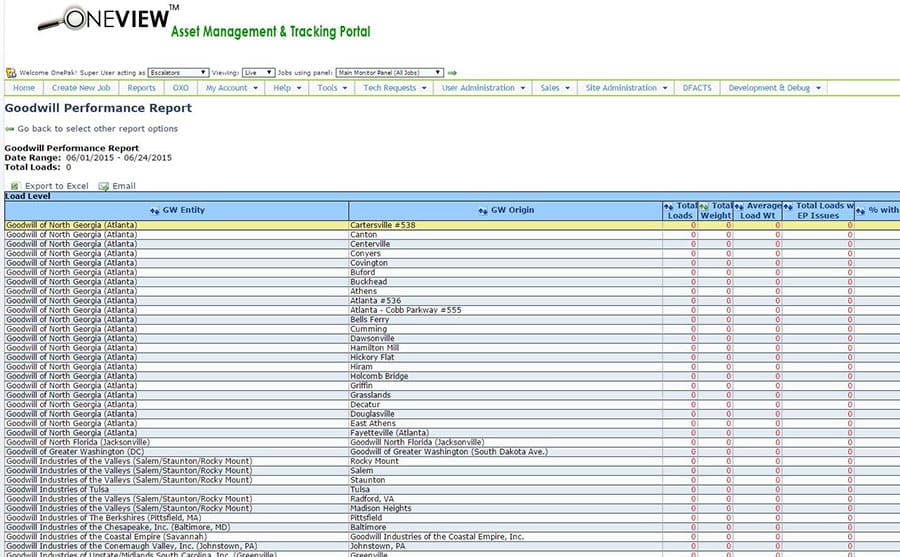Expand the Development & Debug menu

point(774,88)
